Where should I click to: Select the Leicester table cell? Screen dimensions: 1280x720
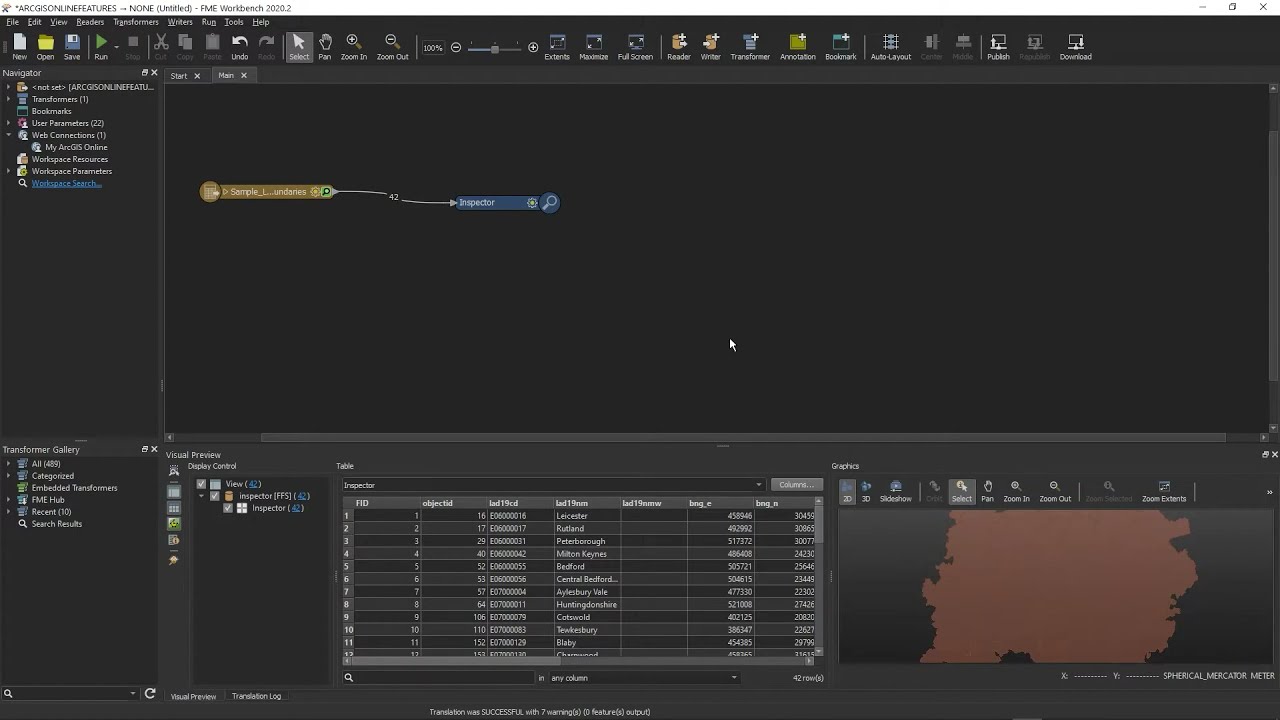tap(586, 516)
